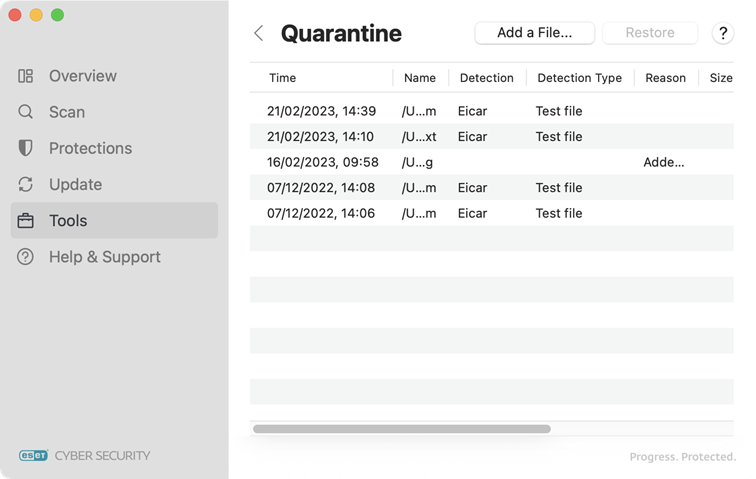Sort by the Detection Type column header

580,78
